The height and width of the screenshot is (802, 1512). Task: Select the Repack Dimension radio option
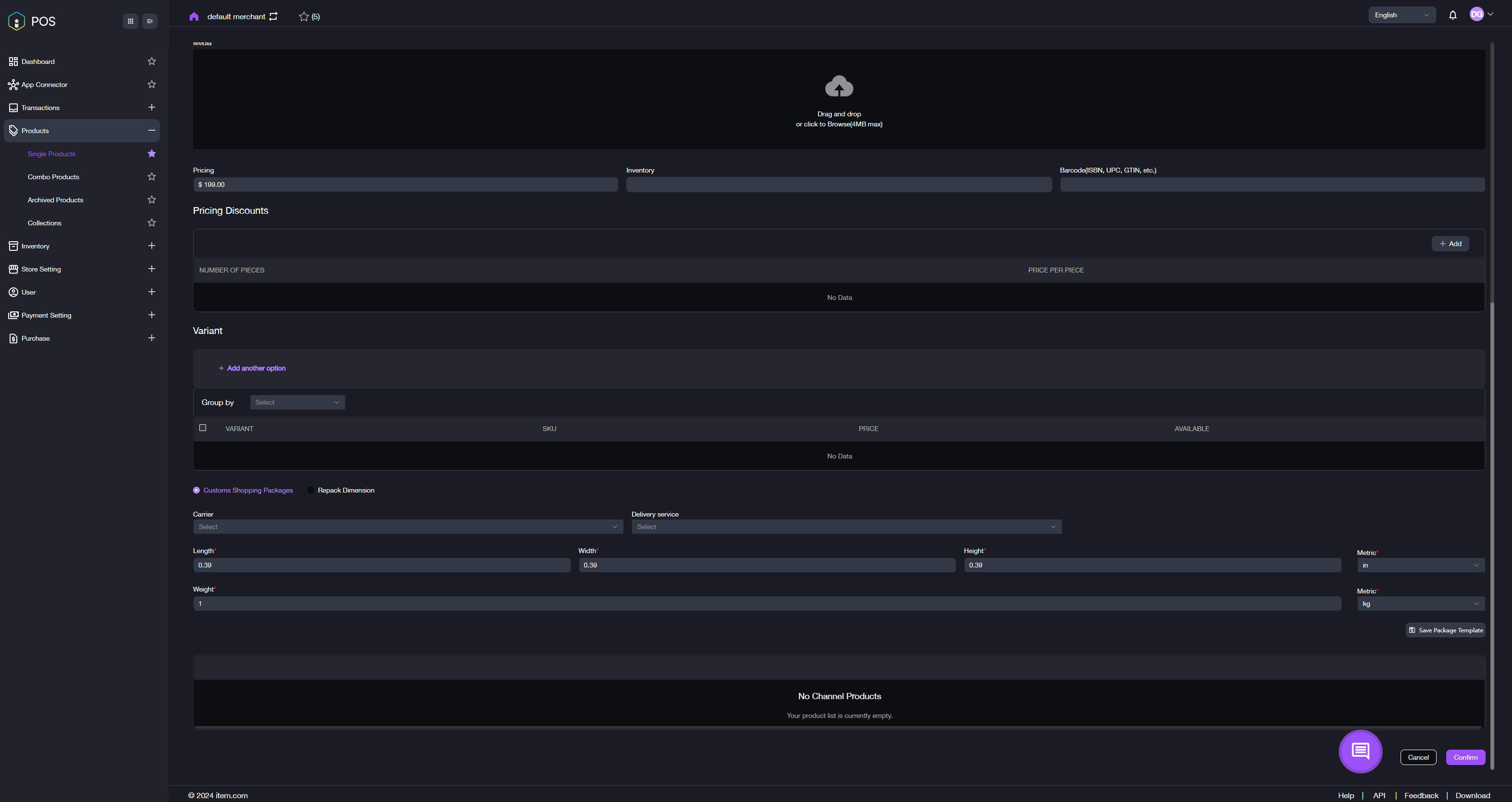coord(310,490)
